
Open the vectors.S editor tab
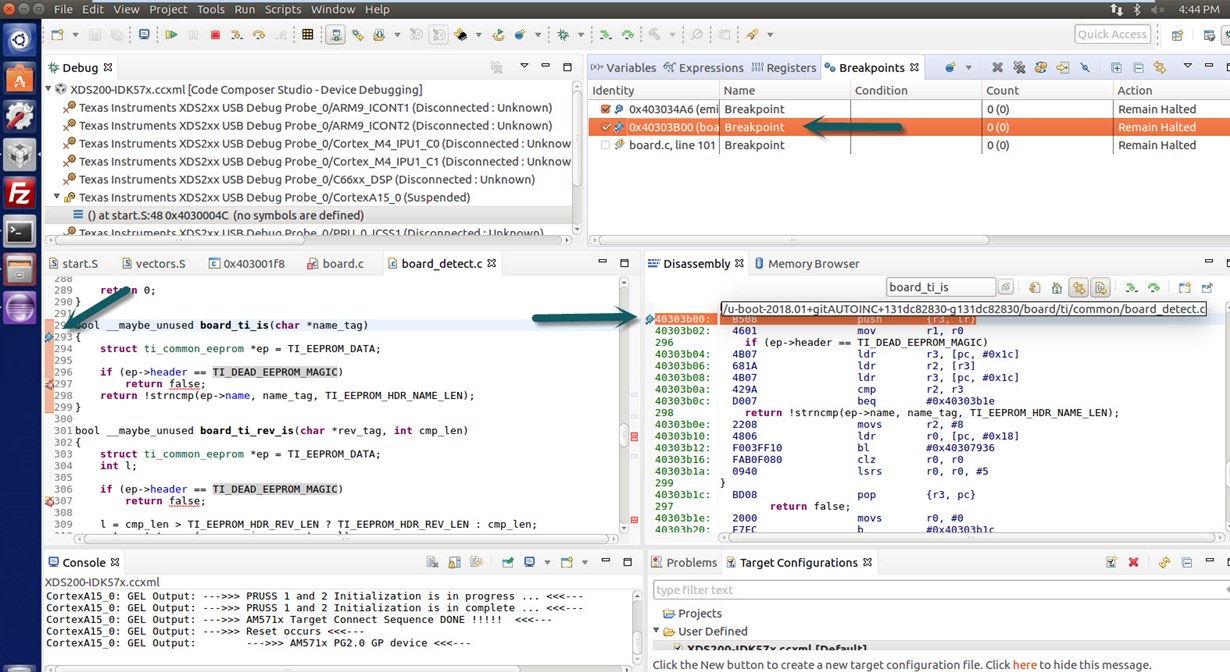tap(153, 264)
